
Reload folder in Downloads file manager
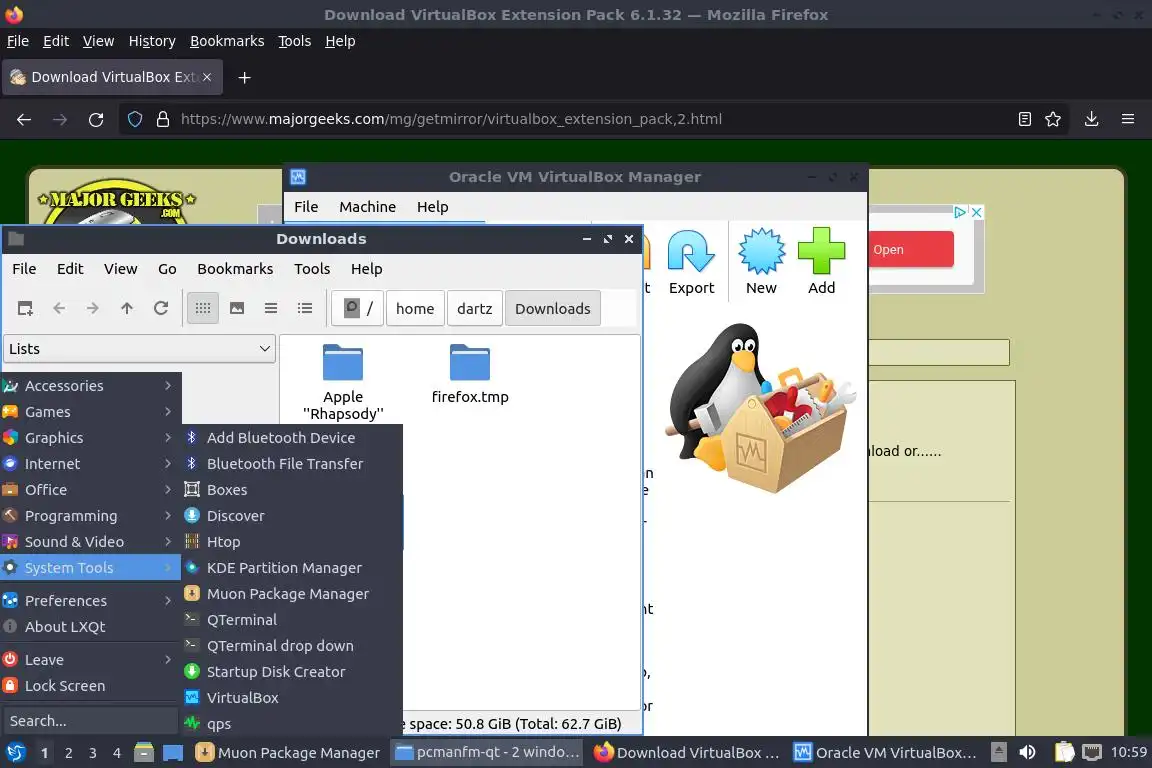(161, 309)
